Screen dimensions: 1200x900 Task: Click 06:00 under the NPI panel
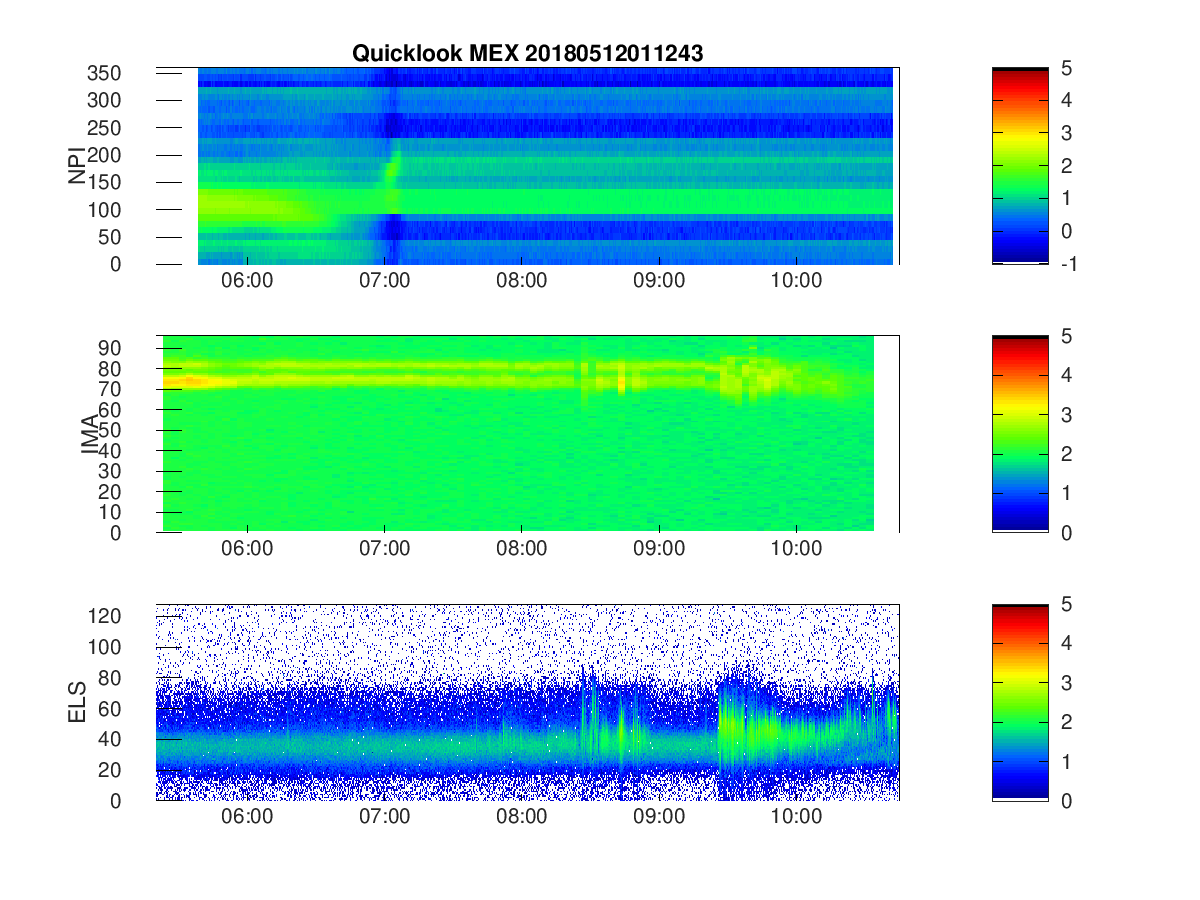point(247,281)
